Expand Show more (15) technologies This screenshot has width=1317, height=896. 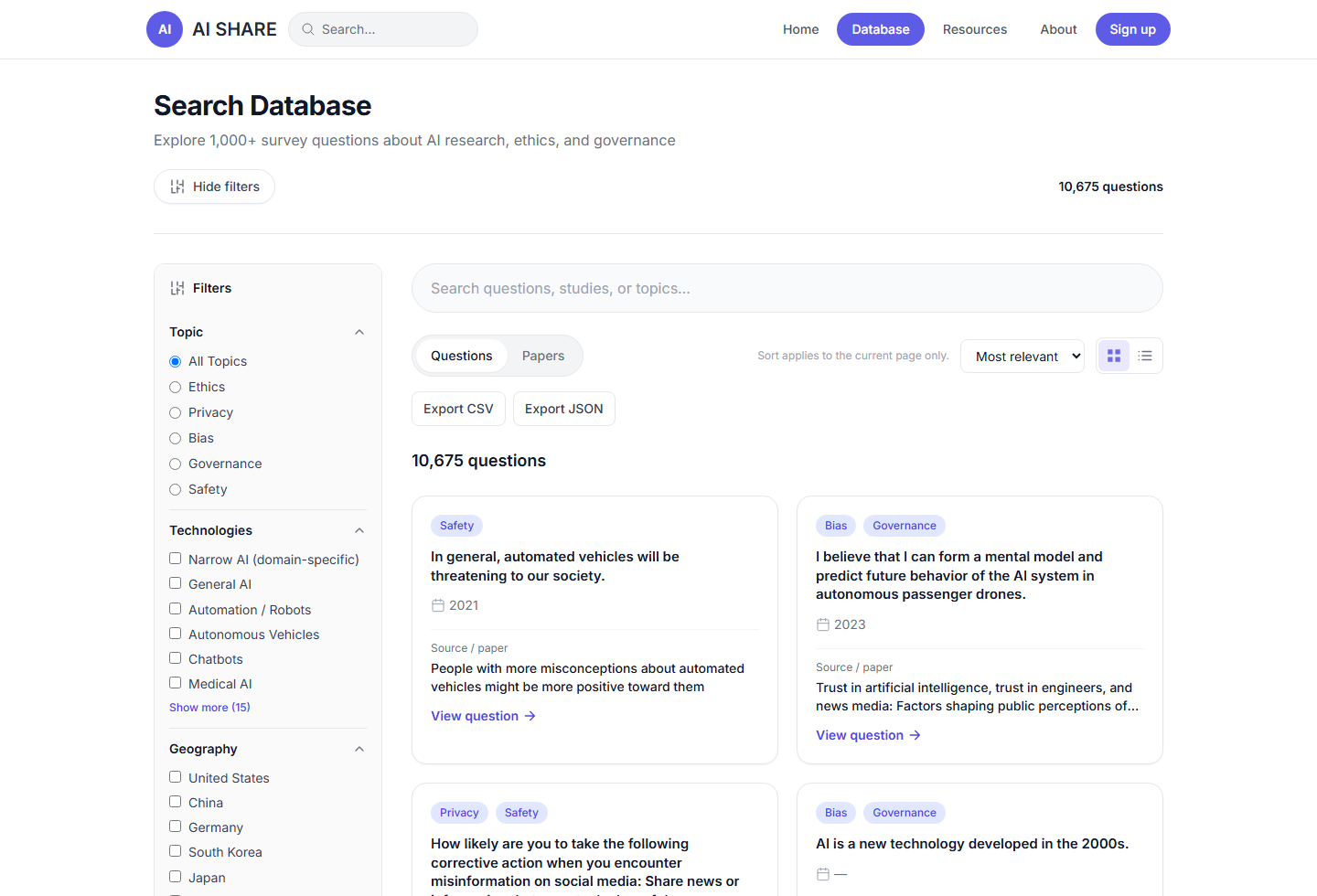209,708
